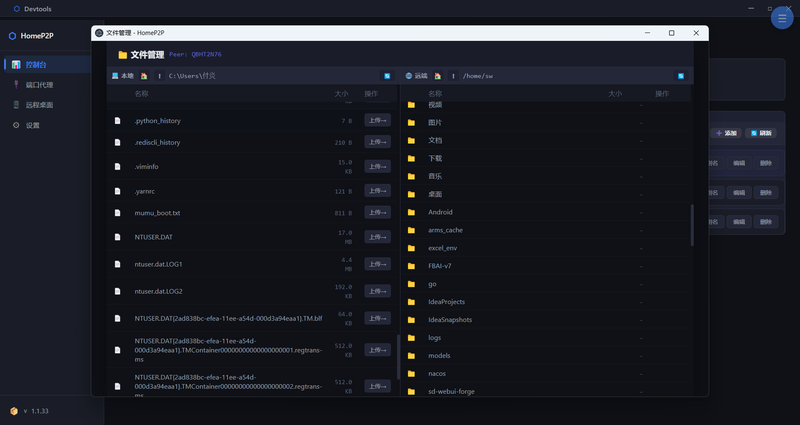Image resolution: width=800 pixels, height=425 pixels.
Task: Click the remote path /home/sw
Action: 478,76
